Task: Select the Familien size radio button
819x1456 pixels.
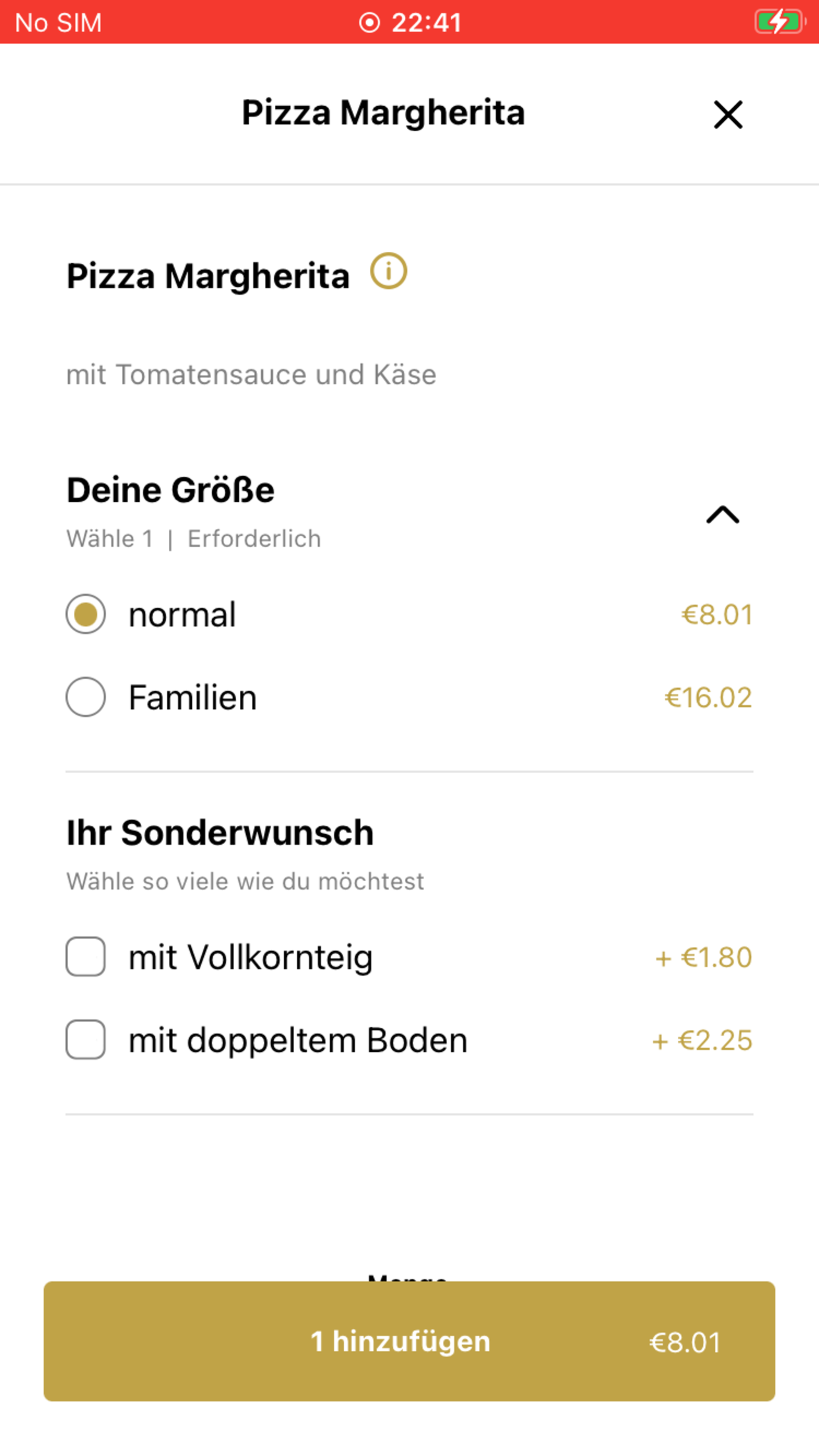Action: click(86, 697)
